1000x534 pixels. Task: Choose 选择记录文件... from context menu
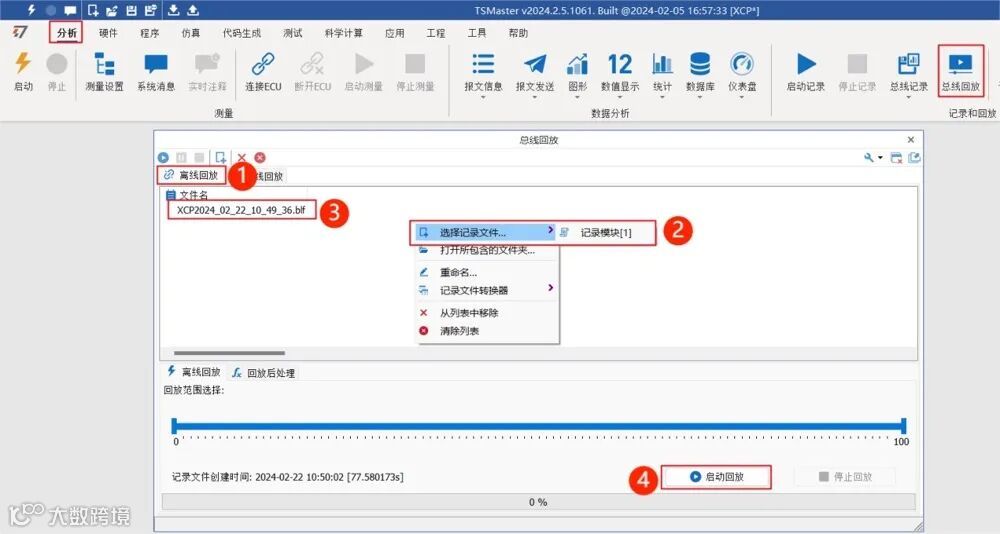485,233
